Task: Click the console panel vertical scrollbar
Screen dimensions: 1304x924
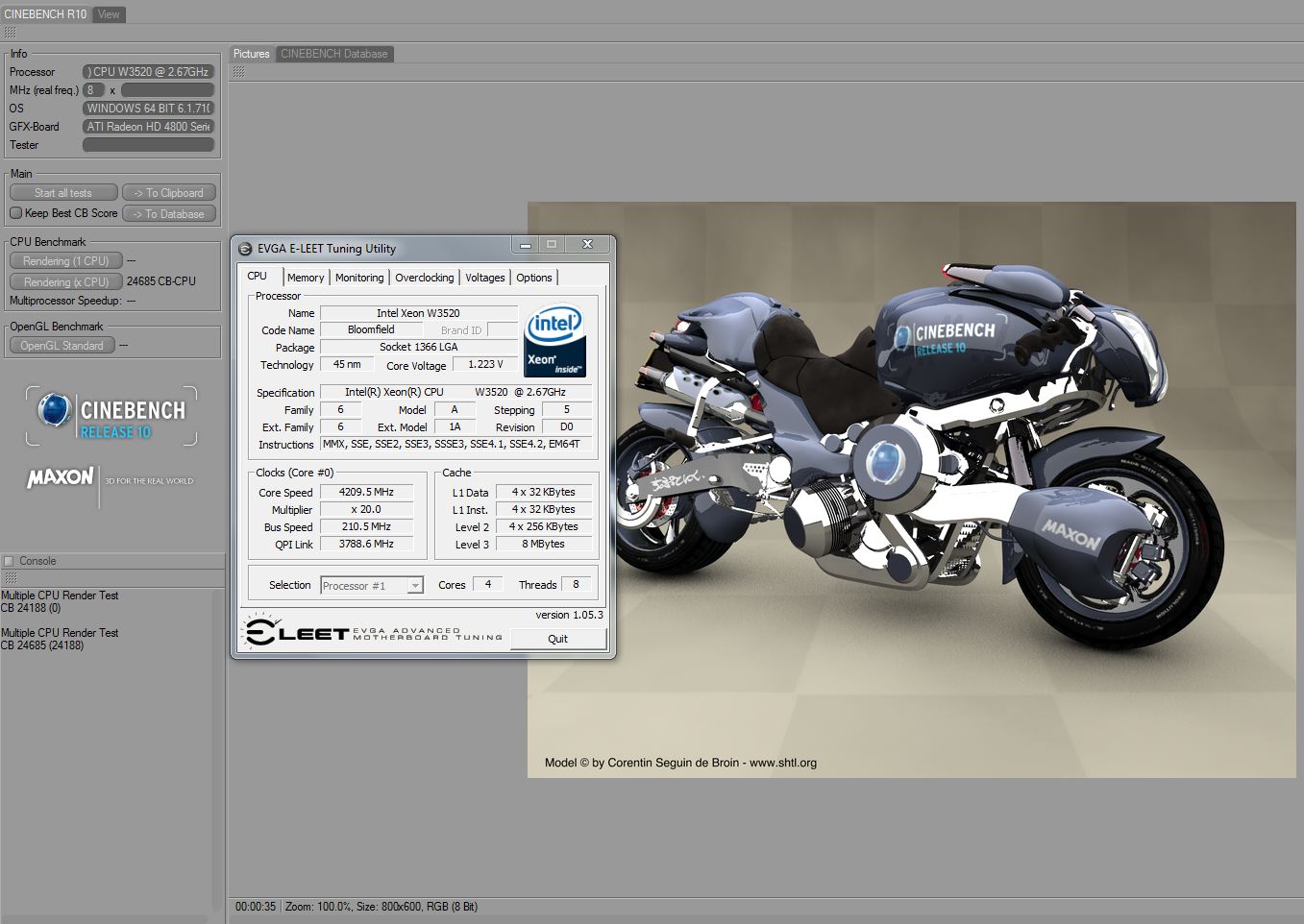Action: 215,749
